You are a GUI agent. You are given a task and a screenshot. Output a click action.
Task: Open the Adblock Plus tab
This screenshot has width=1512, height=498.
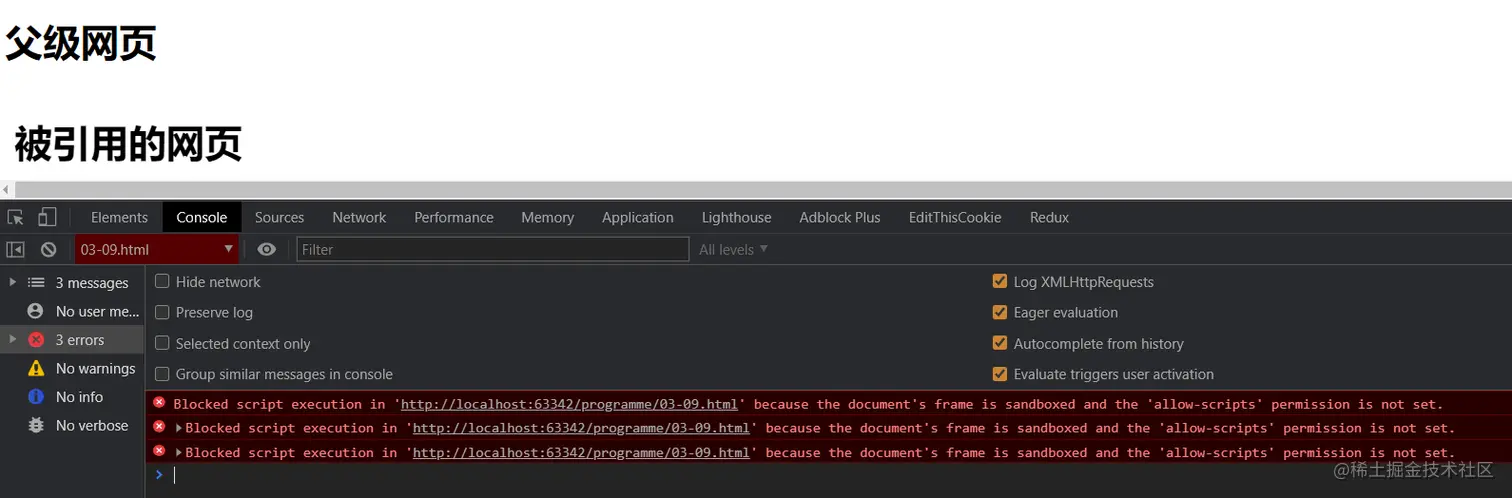click(x=840, y=217)
